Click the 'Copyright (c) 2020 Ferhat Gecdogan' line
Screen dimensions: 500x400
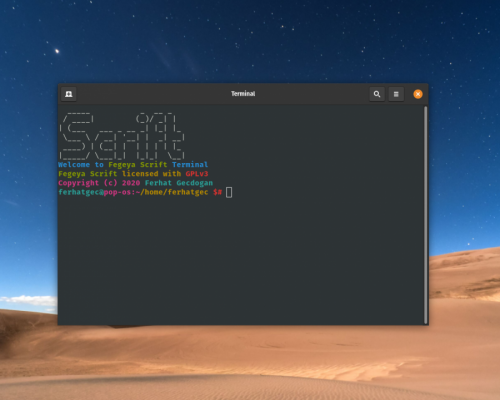(x=135, y=183)
